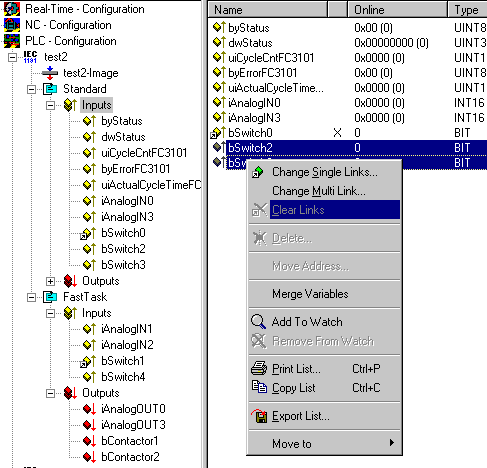
Task: Click the linked variable icon of bSwitch0 in tree
Action: 88,233
